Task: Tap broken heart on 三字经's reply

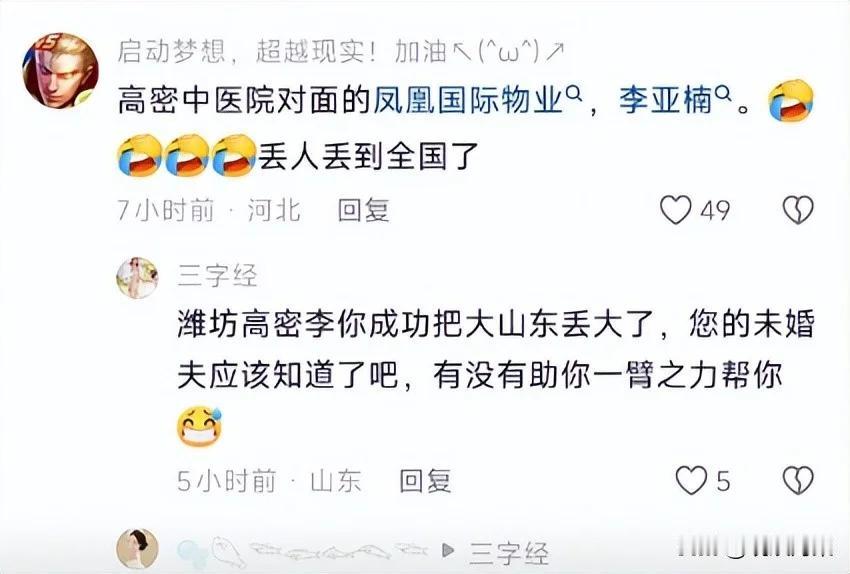Action: point(799,480)
